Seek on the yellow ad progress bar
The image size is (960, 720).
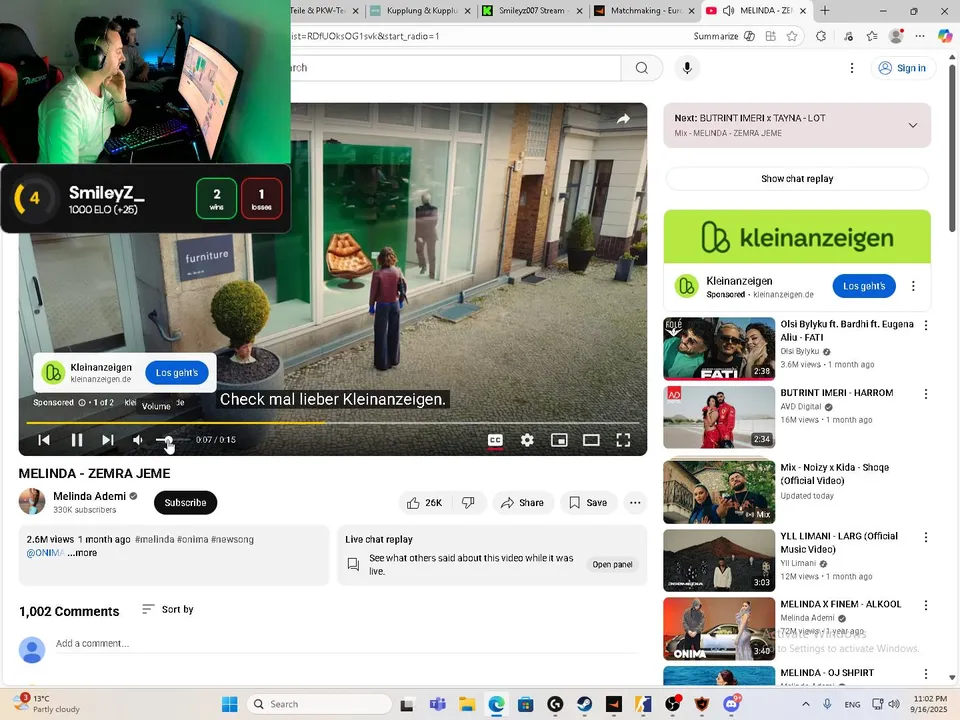pos(332,422)
